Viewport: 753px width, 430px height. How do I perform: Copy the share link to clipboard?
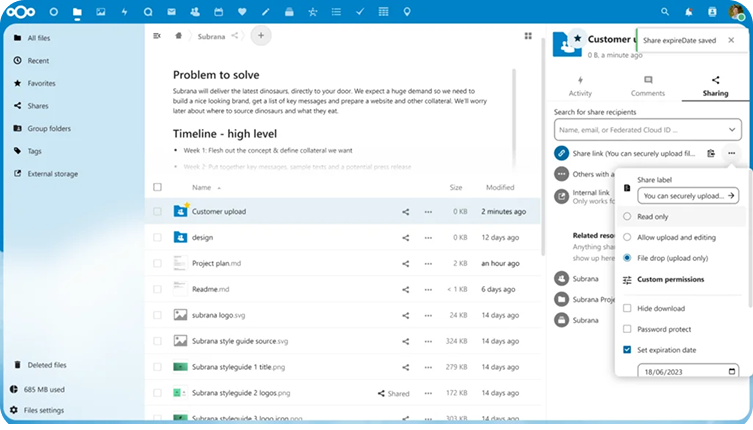point(710,153)
